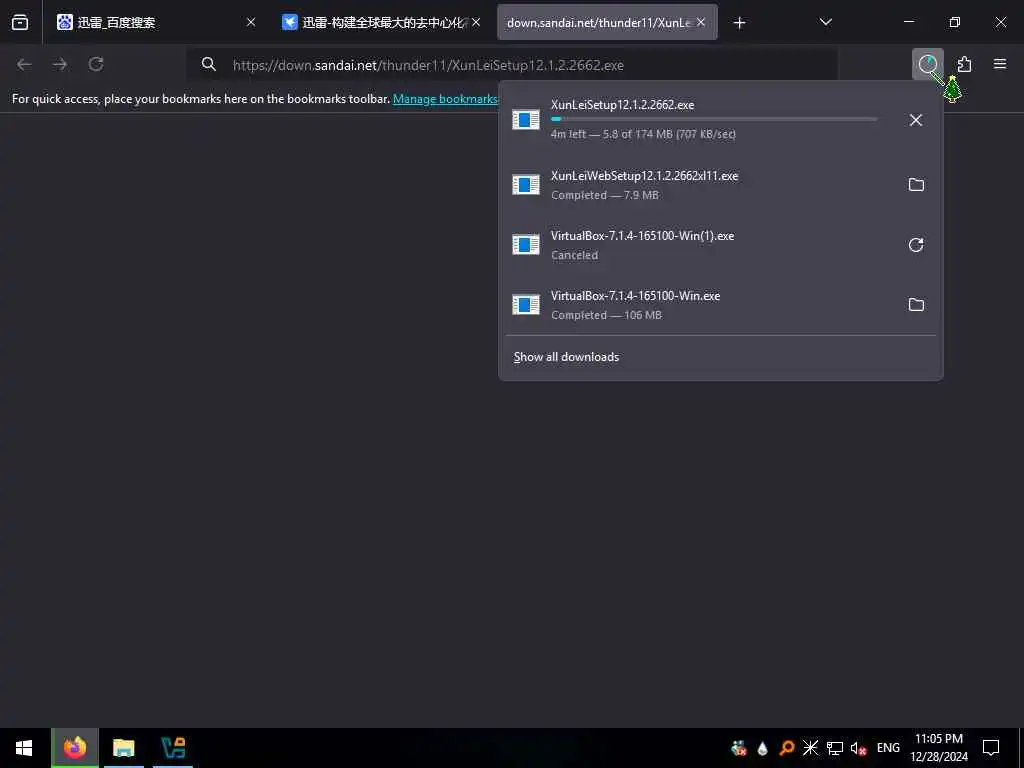
Task: Open File Explorer from the taskbar
Action: tap(123, 748)
